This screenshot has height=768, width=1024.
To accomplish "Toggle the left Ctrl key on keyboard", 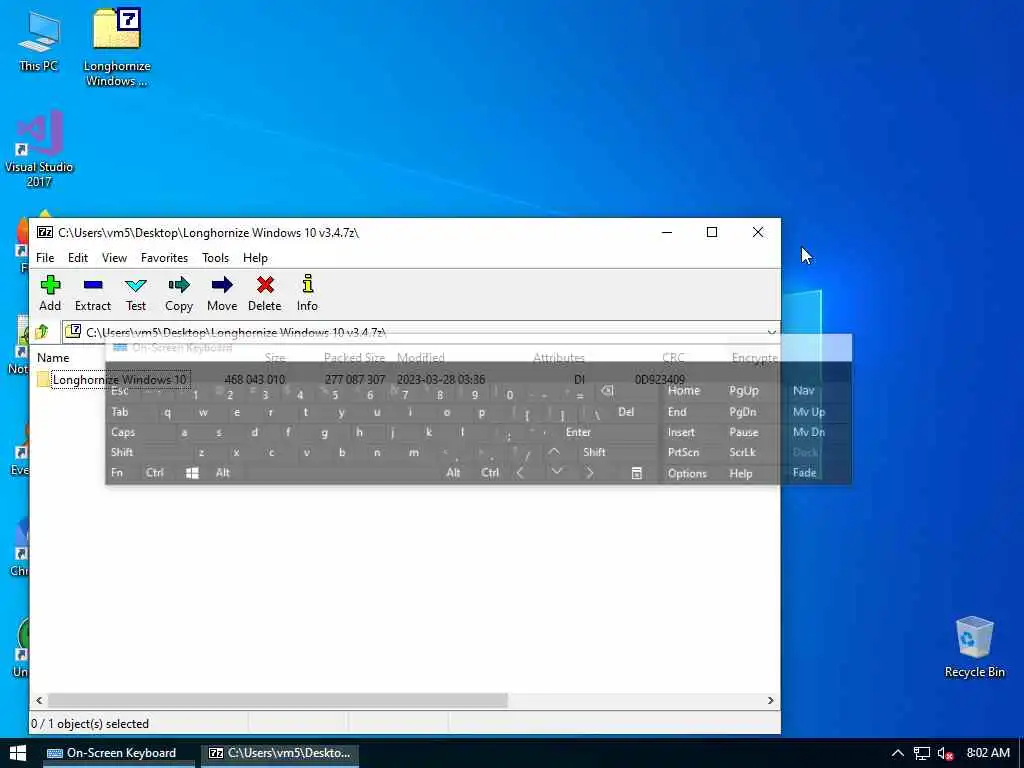I will click(x=155, y=473).
